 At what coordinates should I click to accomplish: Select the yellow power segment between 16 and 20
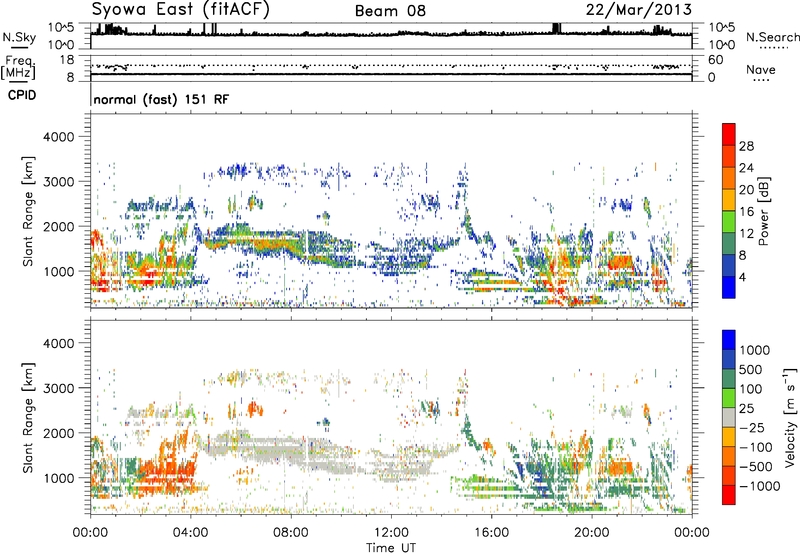729,200
